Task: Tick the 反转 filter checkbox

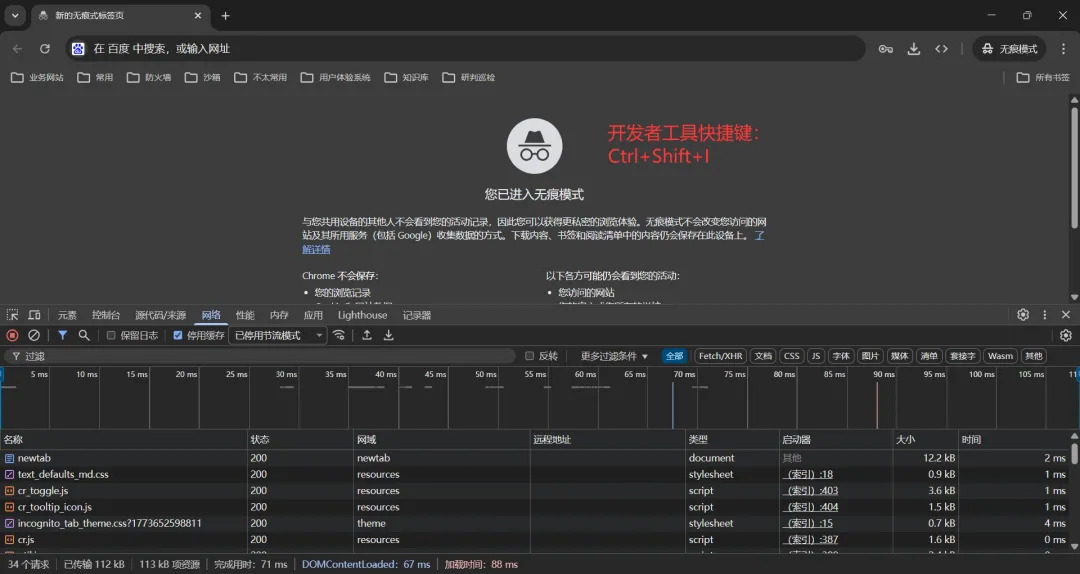Action: click(529, 356)
